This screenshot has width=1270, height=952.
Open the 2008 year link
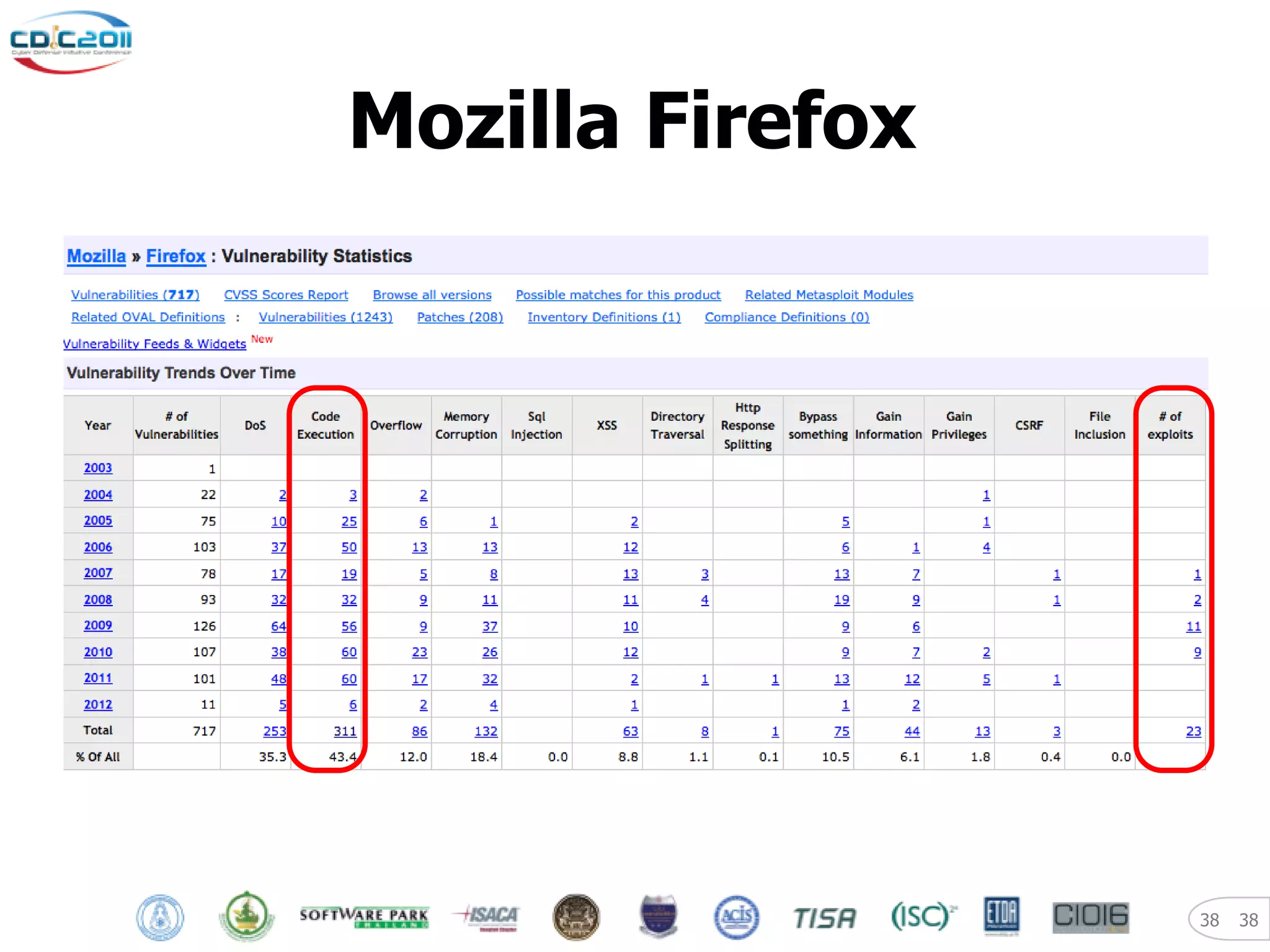click(98, 600)
